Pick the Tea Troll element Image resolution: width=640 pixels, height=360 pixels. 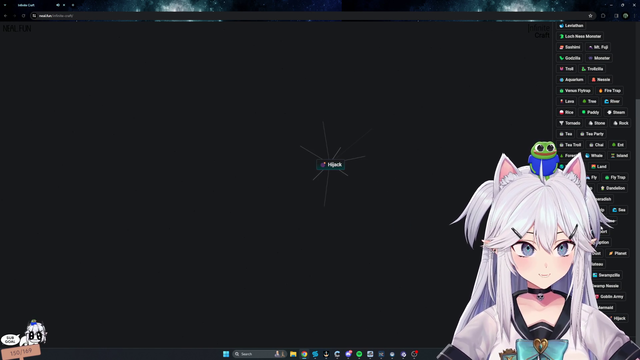(570, 145)
